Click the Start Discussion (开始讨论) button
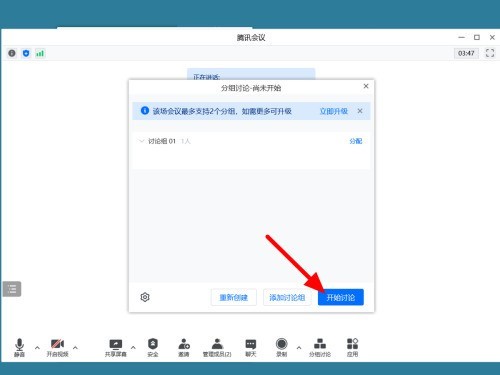500x375 pixels. tap(341, 297)
